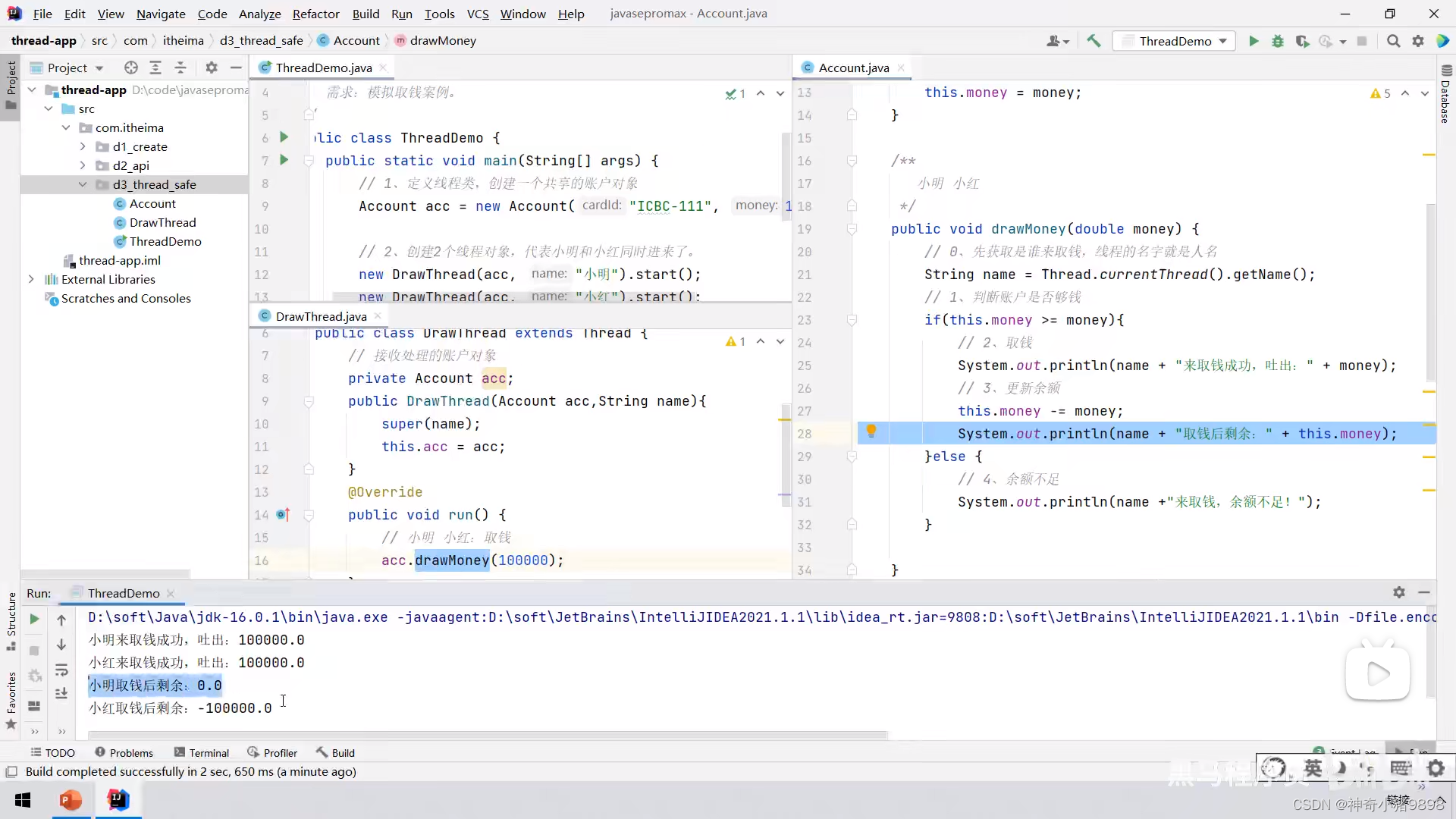This screenshot has height=819, width=1456.
Task: Toggle soft-wrap in Run console
Action: [x=61, y=670]
